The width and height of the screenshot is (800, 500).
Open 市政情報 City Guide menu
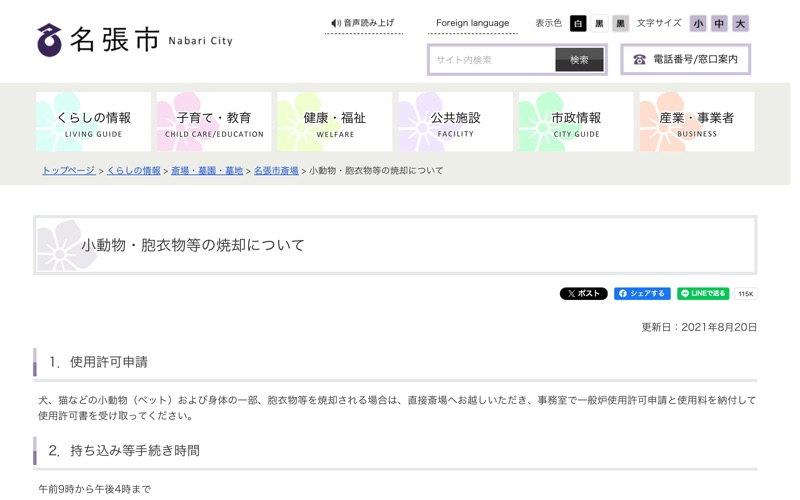(576, 122)
